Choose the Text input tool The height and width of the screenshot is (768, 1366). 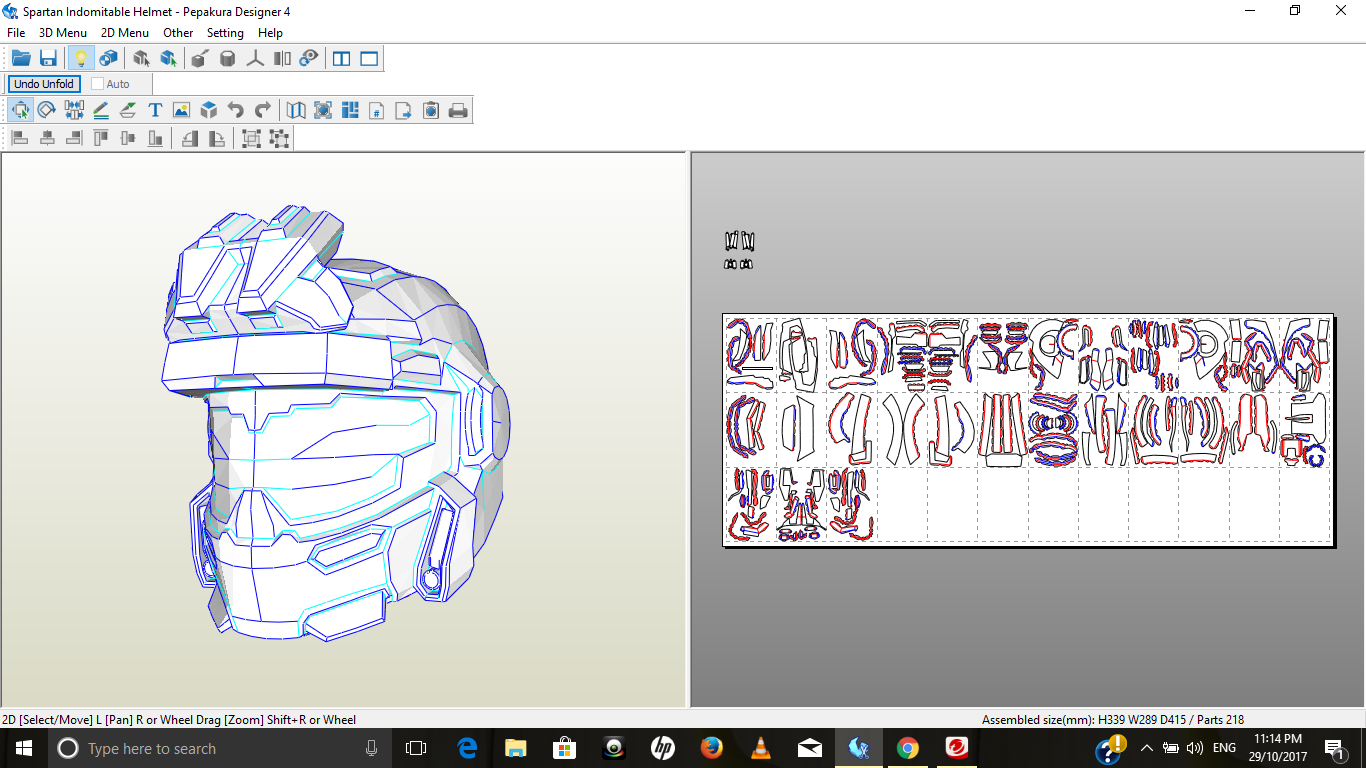pyautogui.click(x=155, y=110)
